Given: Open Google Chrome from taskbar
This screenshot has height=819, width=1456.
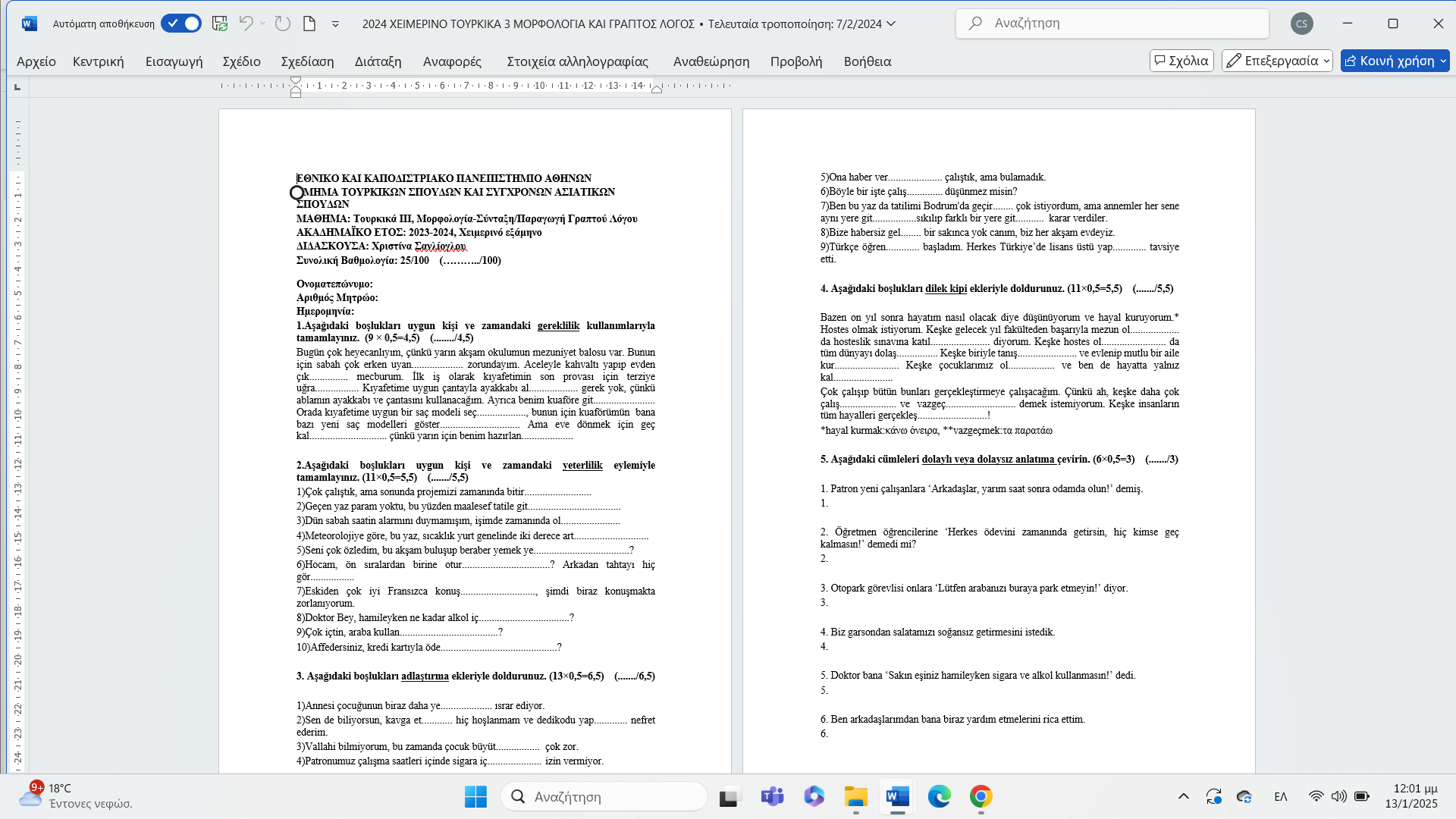Looking at the screenshot, I should coord(981,797).
